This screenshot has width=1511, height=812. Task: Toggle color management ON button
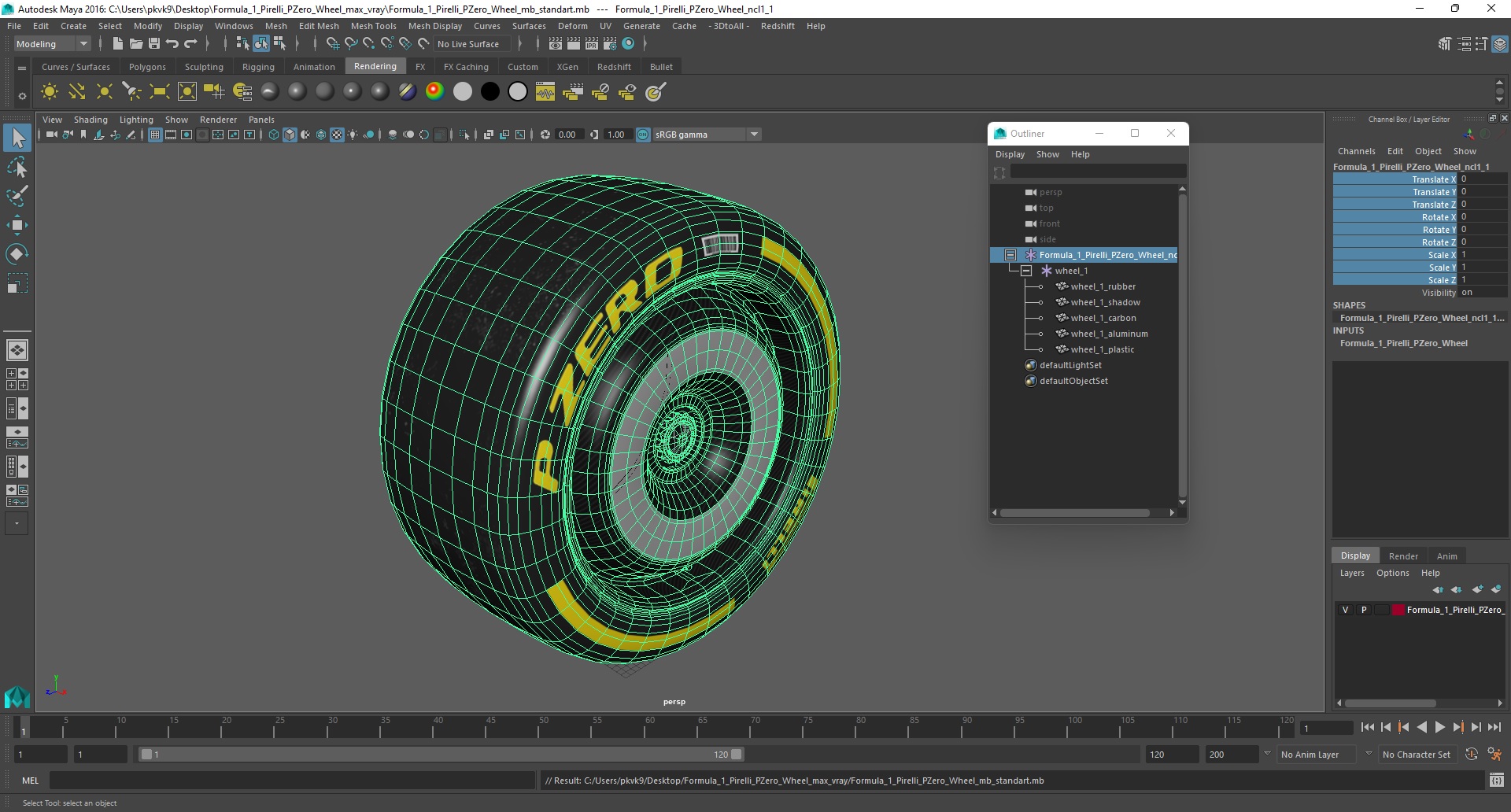pyautogui.click(x=643, y=135)
